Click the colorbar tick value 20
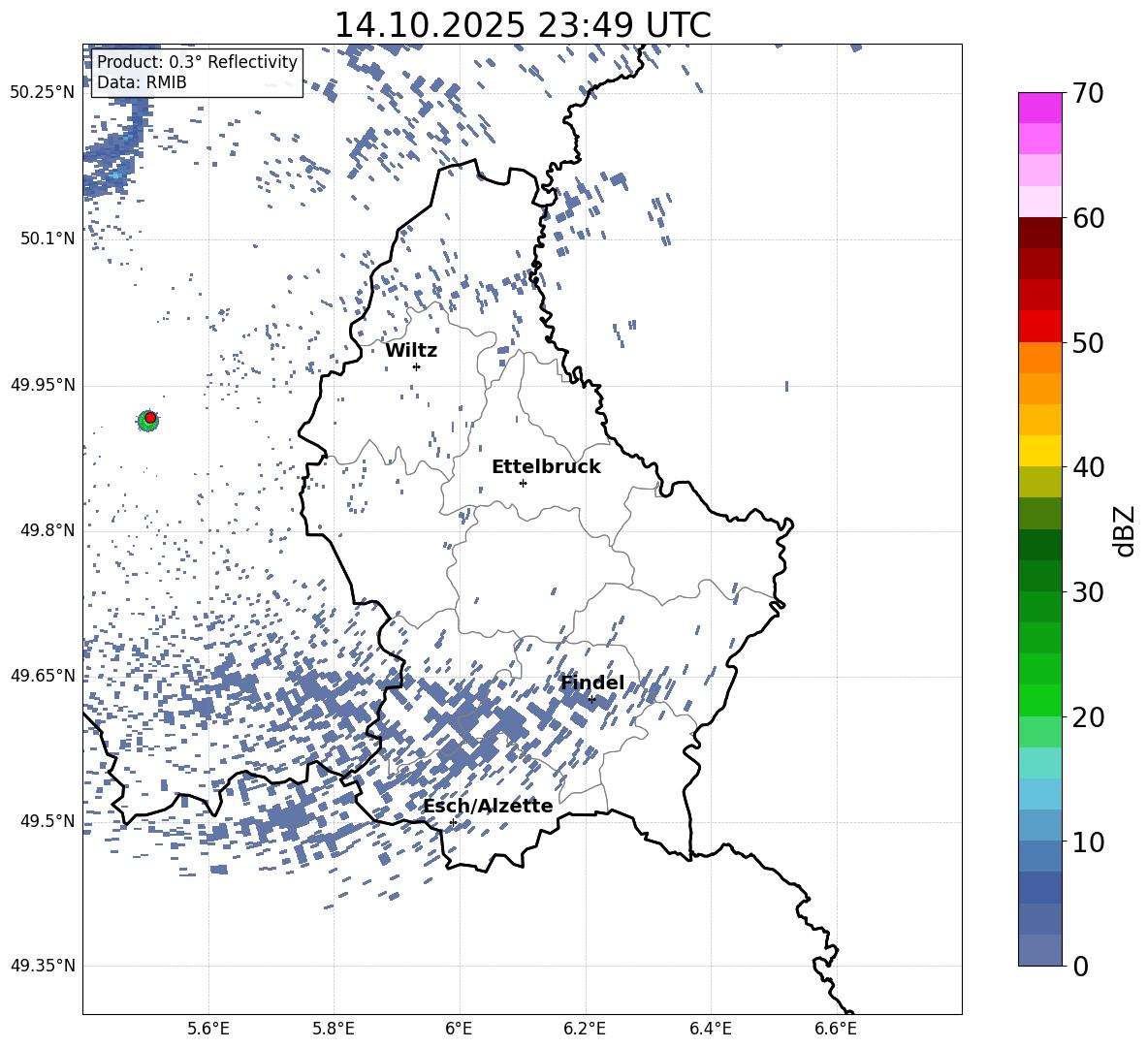The width and height of the screenshot is (1148, 1048). [x=1088, y=717]
